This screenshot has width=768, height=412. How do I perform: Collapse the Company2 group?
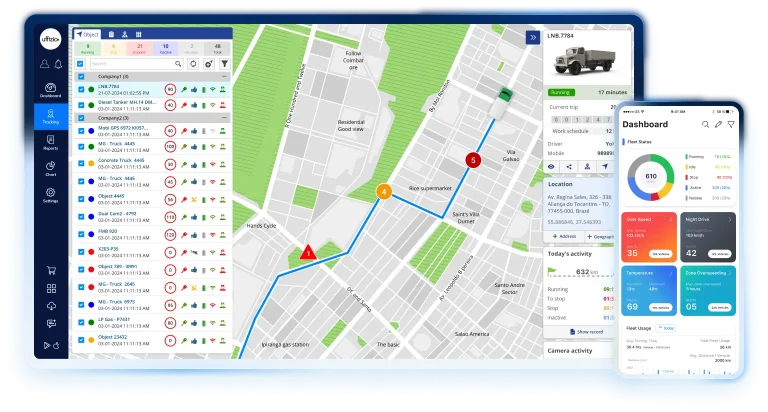point(224,117)
